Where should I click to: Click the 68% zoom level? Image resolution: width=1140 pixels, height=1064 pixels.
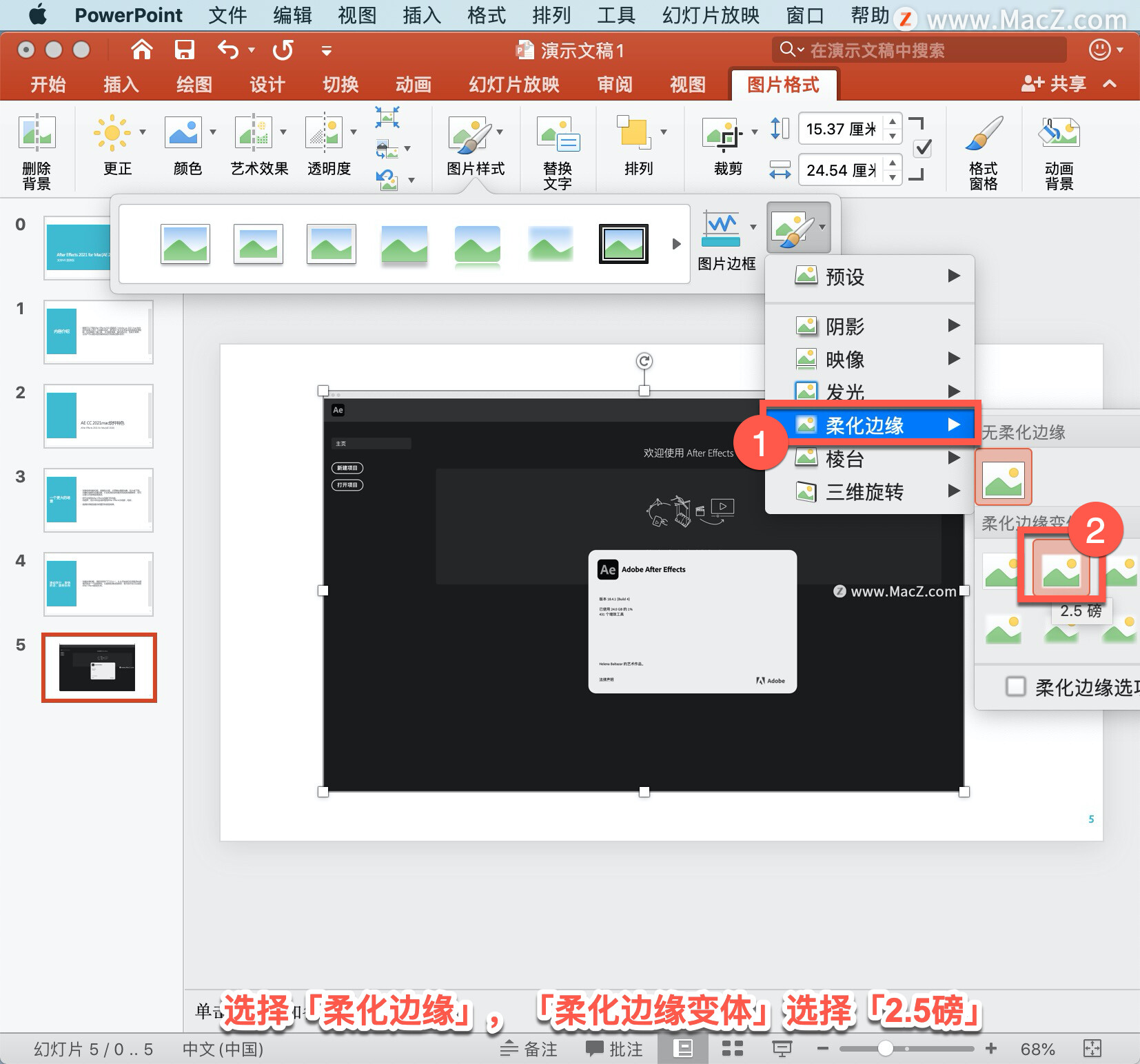(x=1037, y=1049)
